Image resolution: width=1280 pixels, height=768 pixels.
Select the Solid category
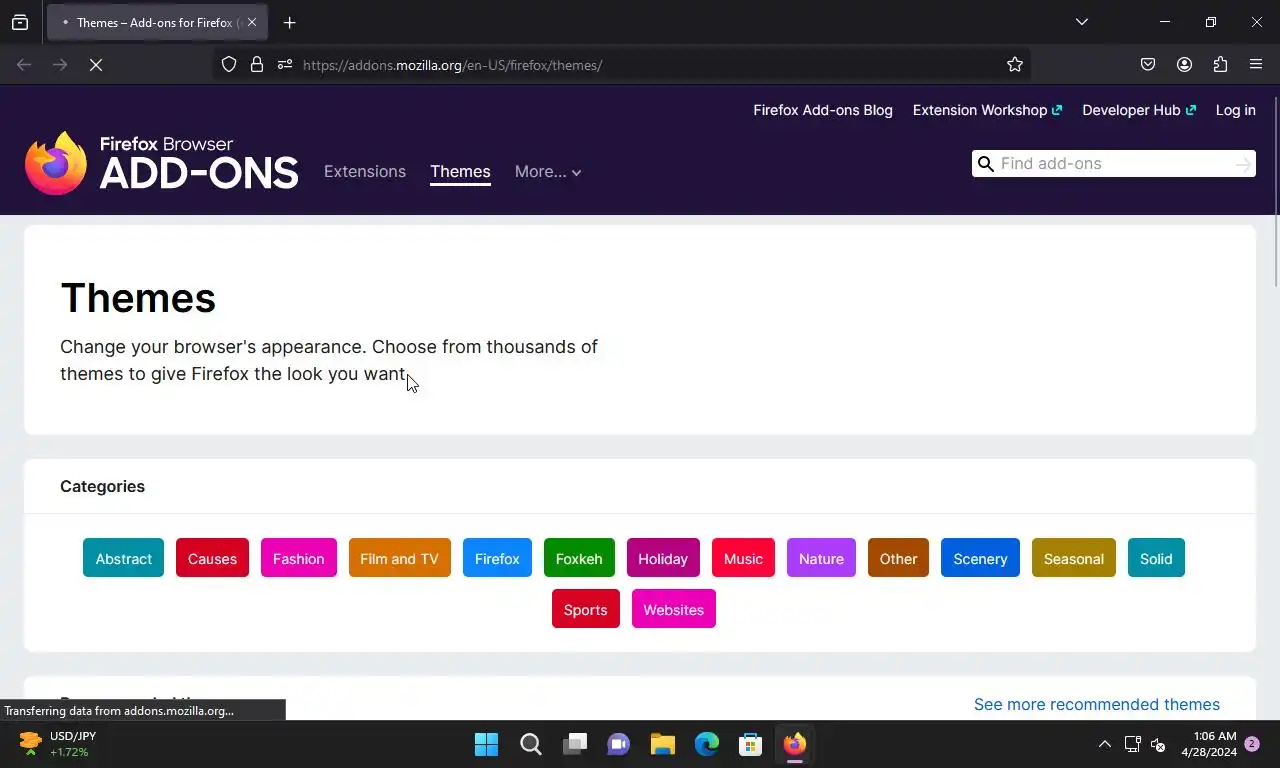coord(1156,558)
